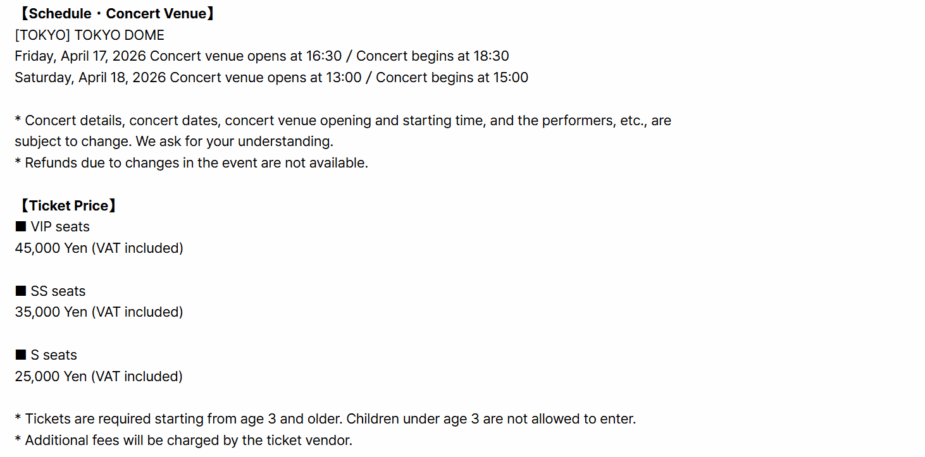
Task: Click the 15:00 concert start time
Action: pyautogui.click(x=509, y=77)
